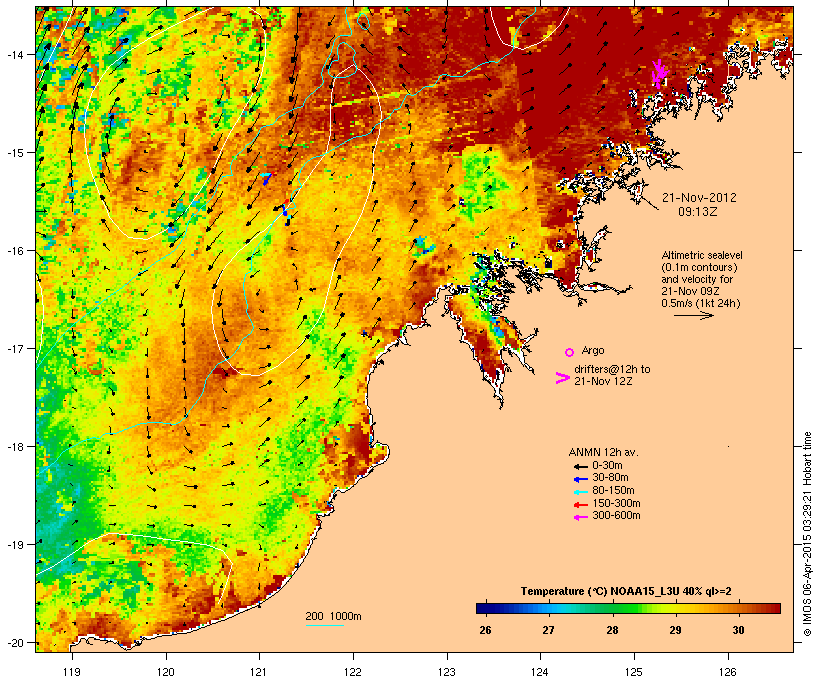Click the '0.5m/s (1kt 24h)' text
This screenshot has height=680, width=820.
(701, 303)
